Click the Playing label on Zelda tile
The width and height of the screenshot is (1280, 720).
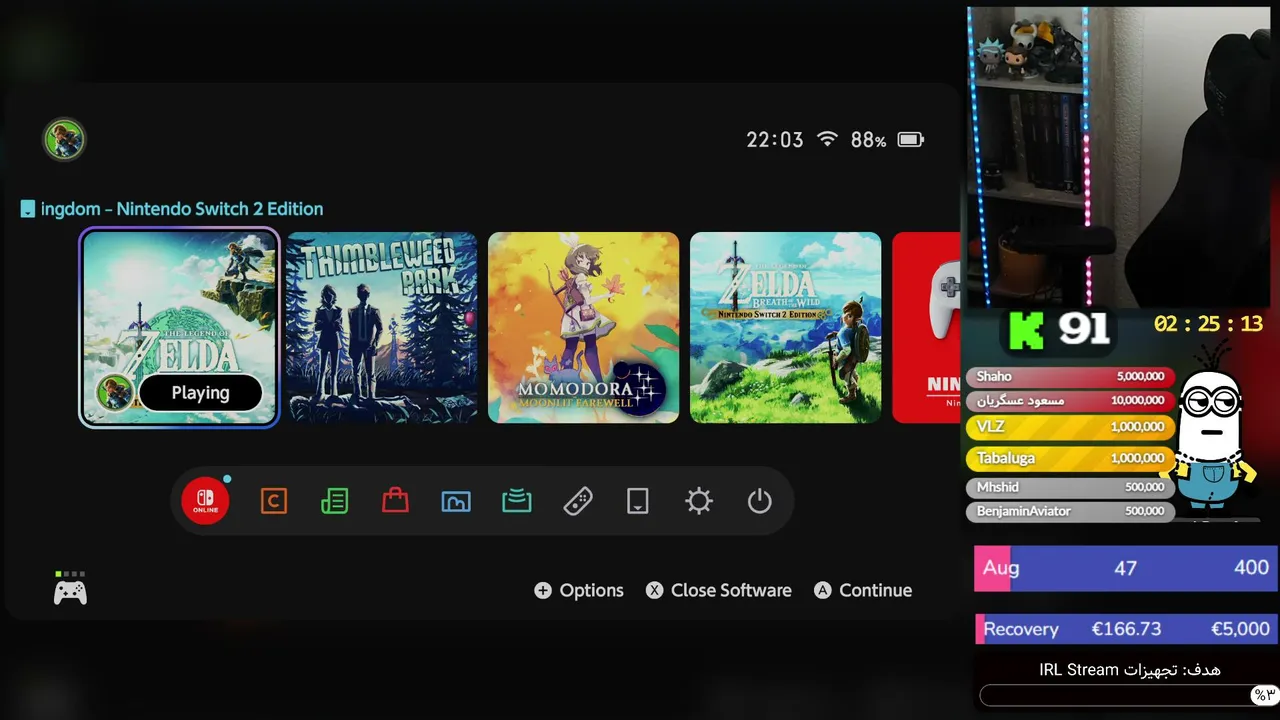pos(200,393)
